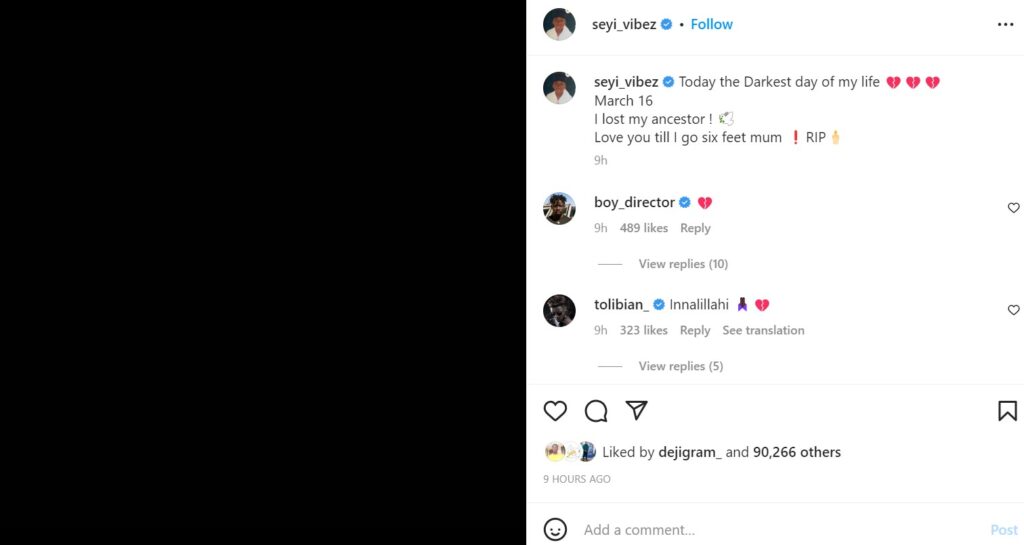The height and width of the screenshot is (545, 1024).
Task: Click See translation on tolibian_'s comment
Action: [x=763, y=330]
